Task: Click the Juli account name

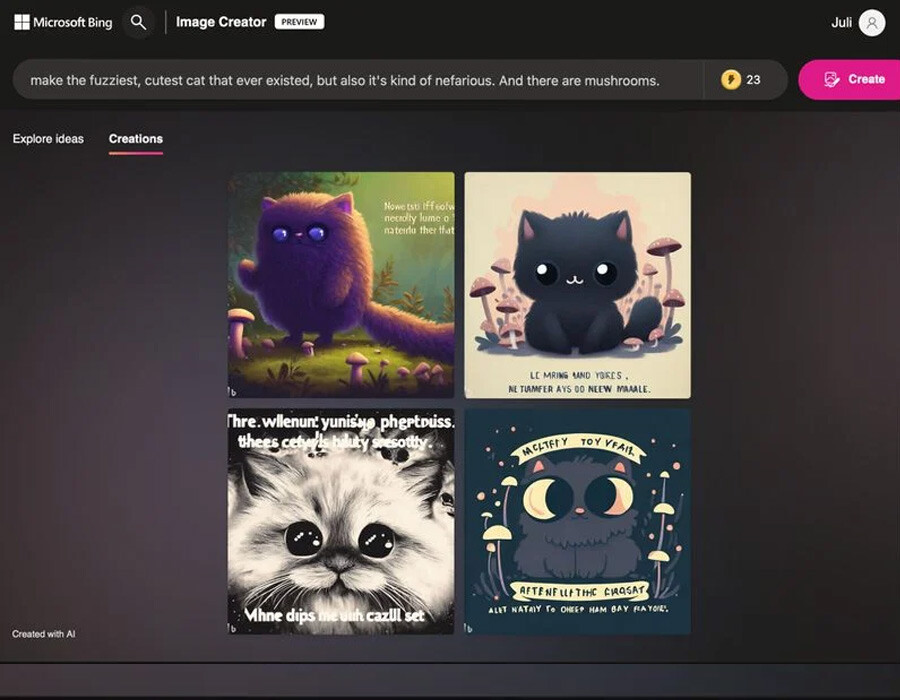Action: coord(841,22)
